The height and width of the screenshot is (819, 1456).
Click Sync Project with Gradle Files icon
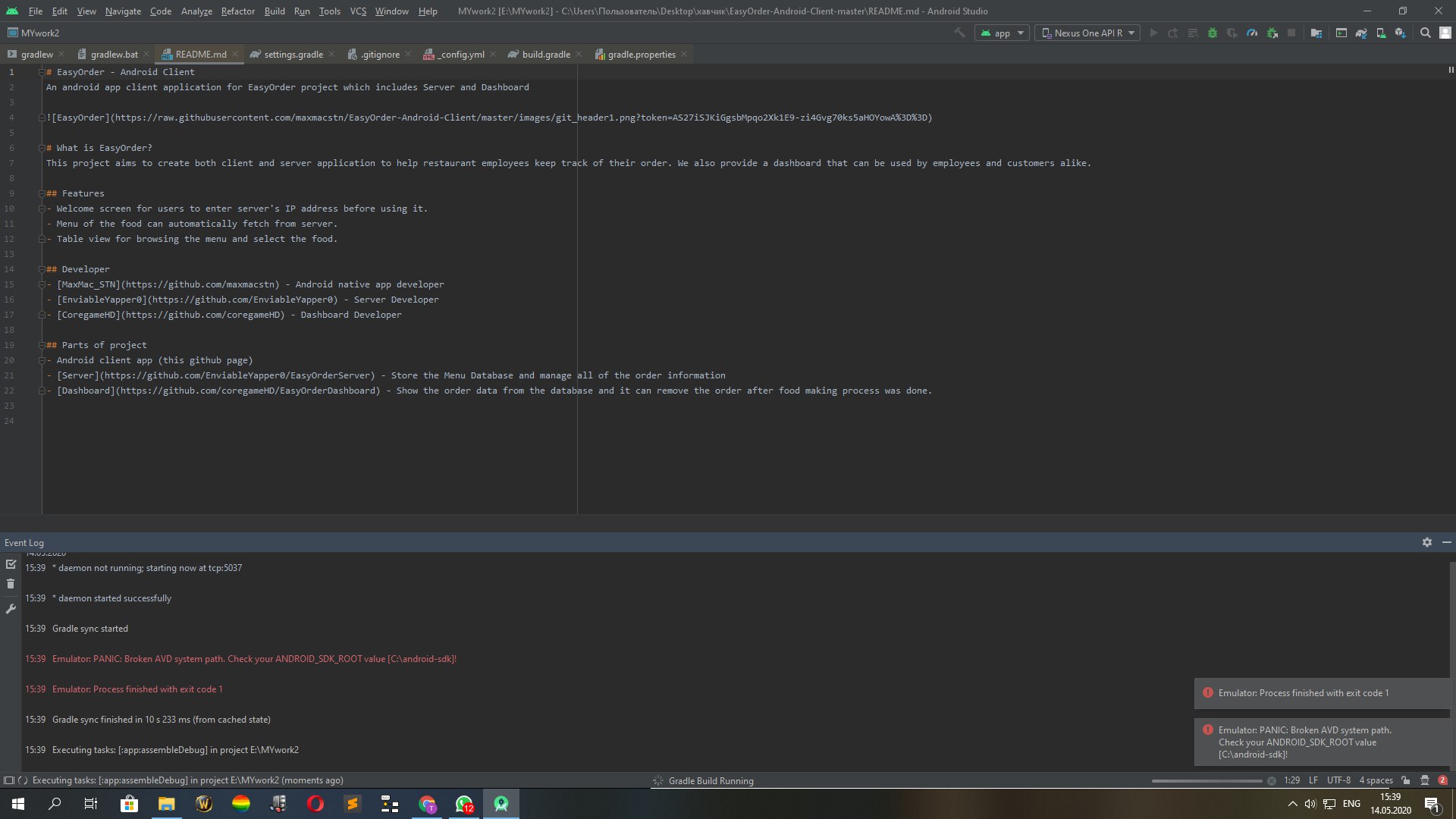click(x=1361, y=33)
